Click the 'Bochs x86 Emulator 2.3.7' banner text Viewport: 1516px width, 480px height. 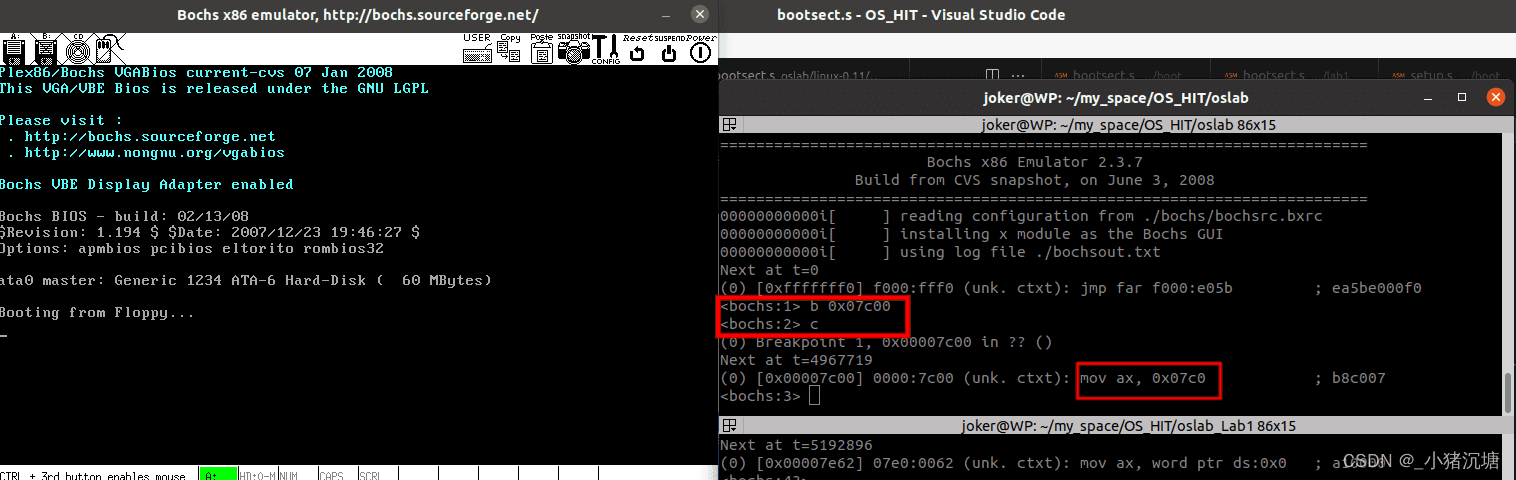click(x=1034, y=163)
